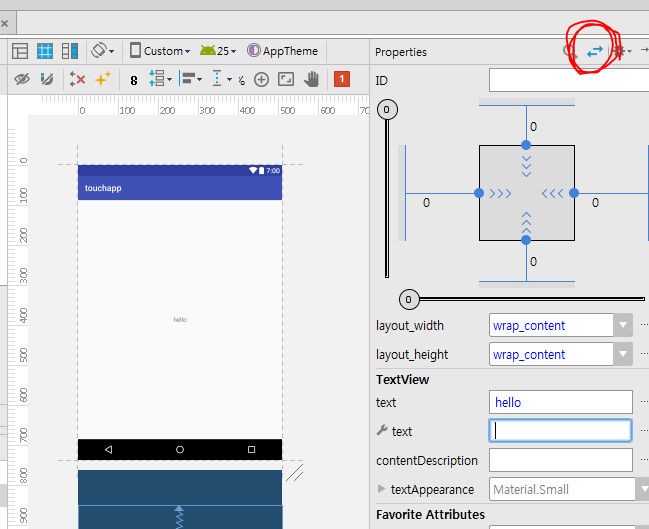
Task: Open the pack options dropdown
Action: click(x=161, y=79)
